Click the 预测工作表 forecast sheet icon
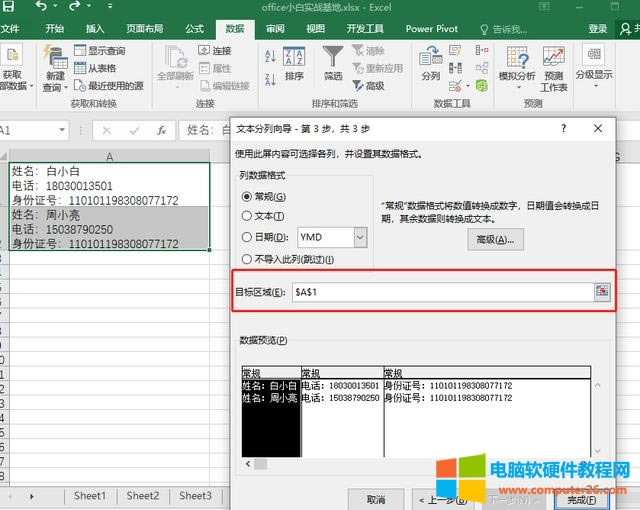640x510 pixels. (553, 57)
